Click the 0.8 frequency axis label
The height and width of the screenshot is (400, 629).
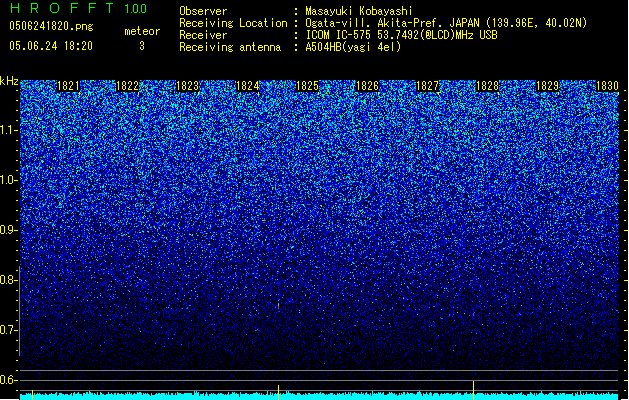pyautogui.click(x=8, y=280)
